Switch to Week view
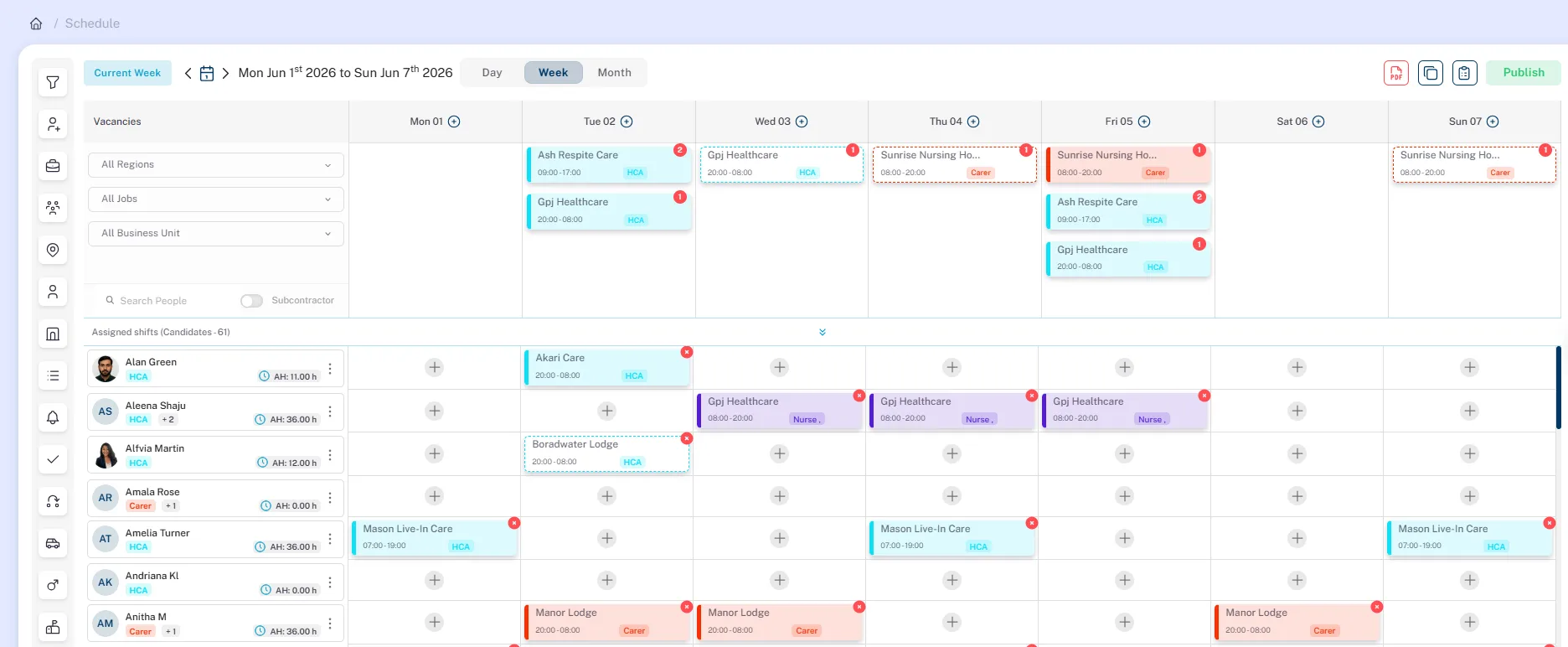 [553, 73]
